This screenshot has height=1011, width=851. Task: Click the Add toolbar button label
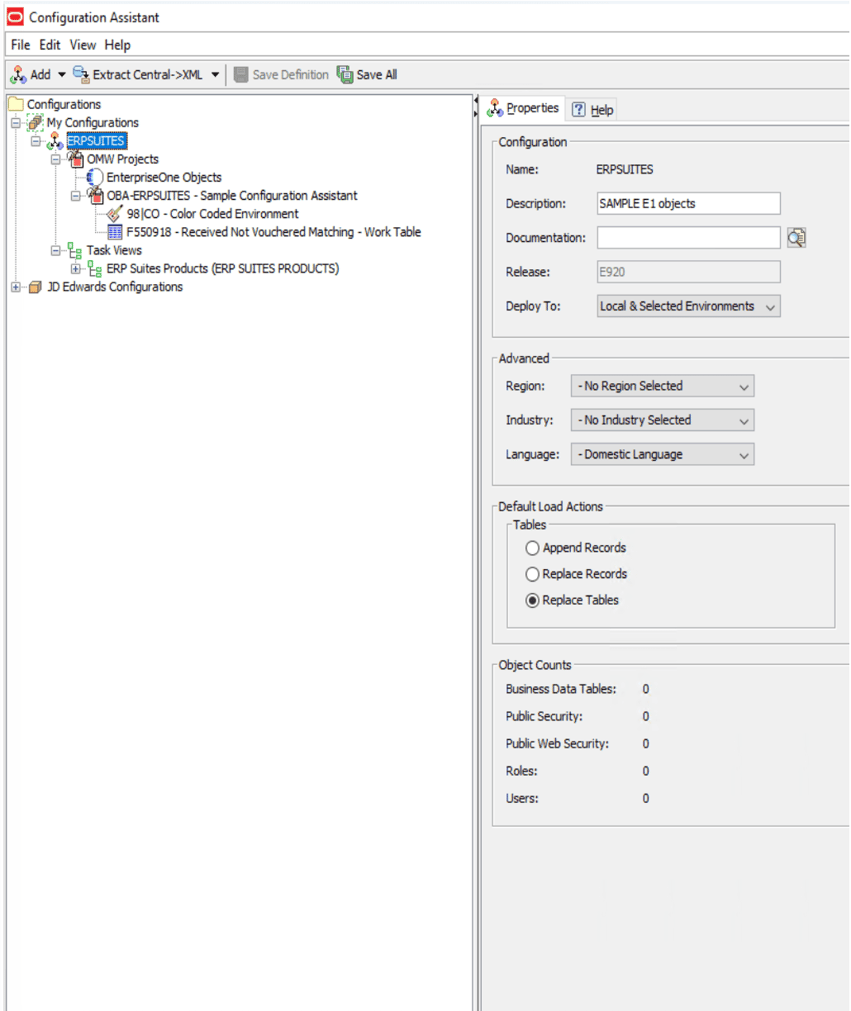coord(41,75)
